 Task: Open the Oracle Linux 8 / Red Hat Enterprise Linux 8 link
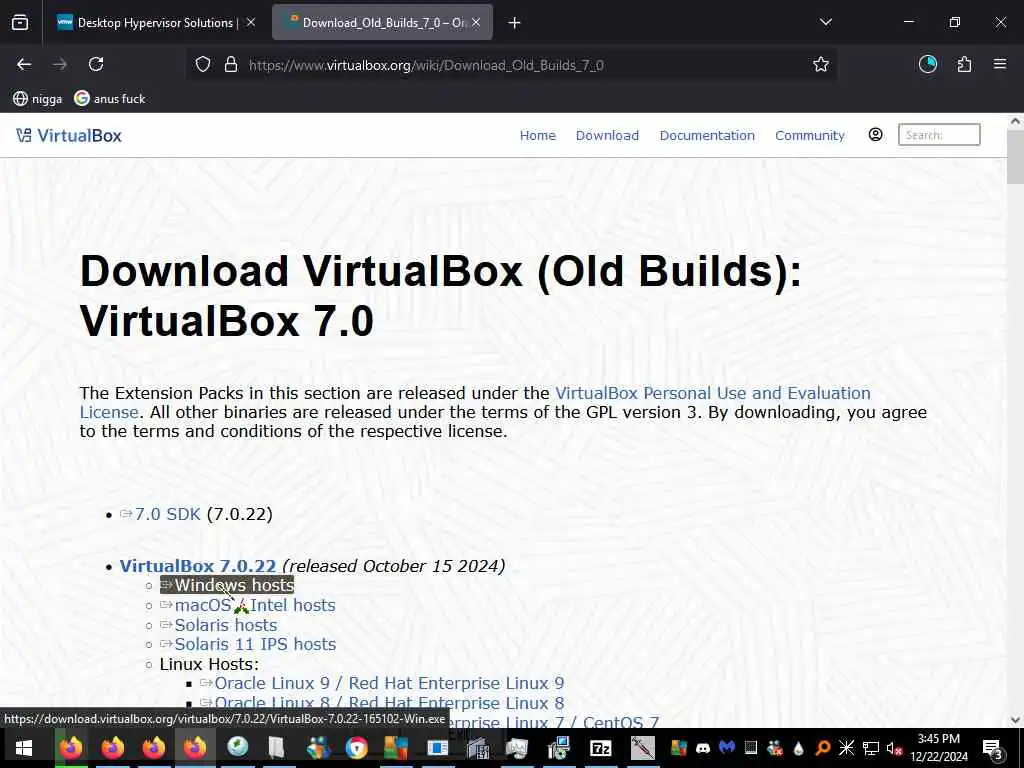tap(389, 703)
